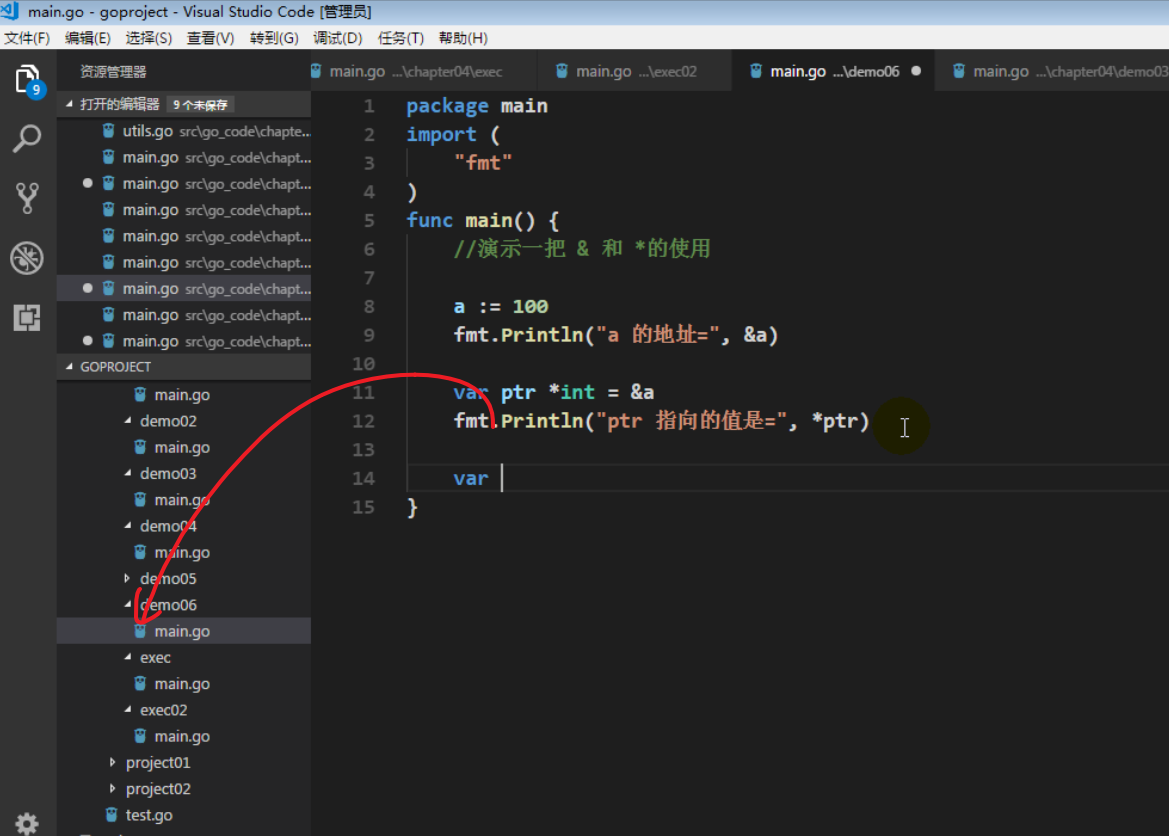Collapse the demo02 folder
The image size is (1169, 836).
(127, 421)
